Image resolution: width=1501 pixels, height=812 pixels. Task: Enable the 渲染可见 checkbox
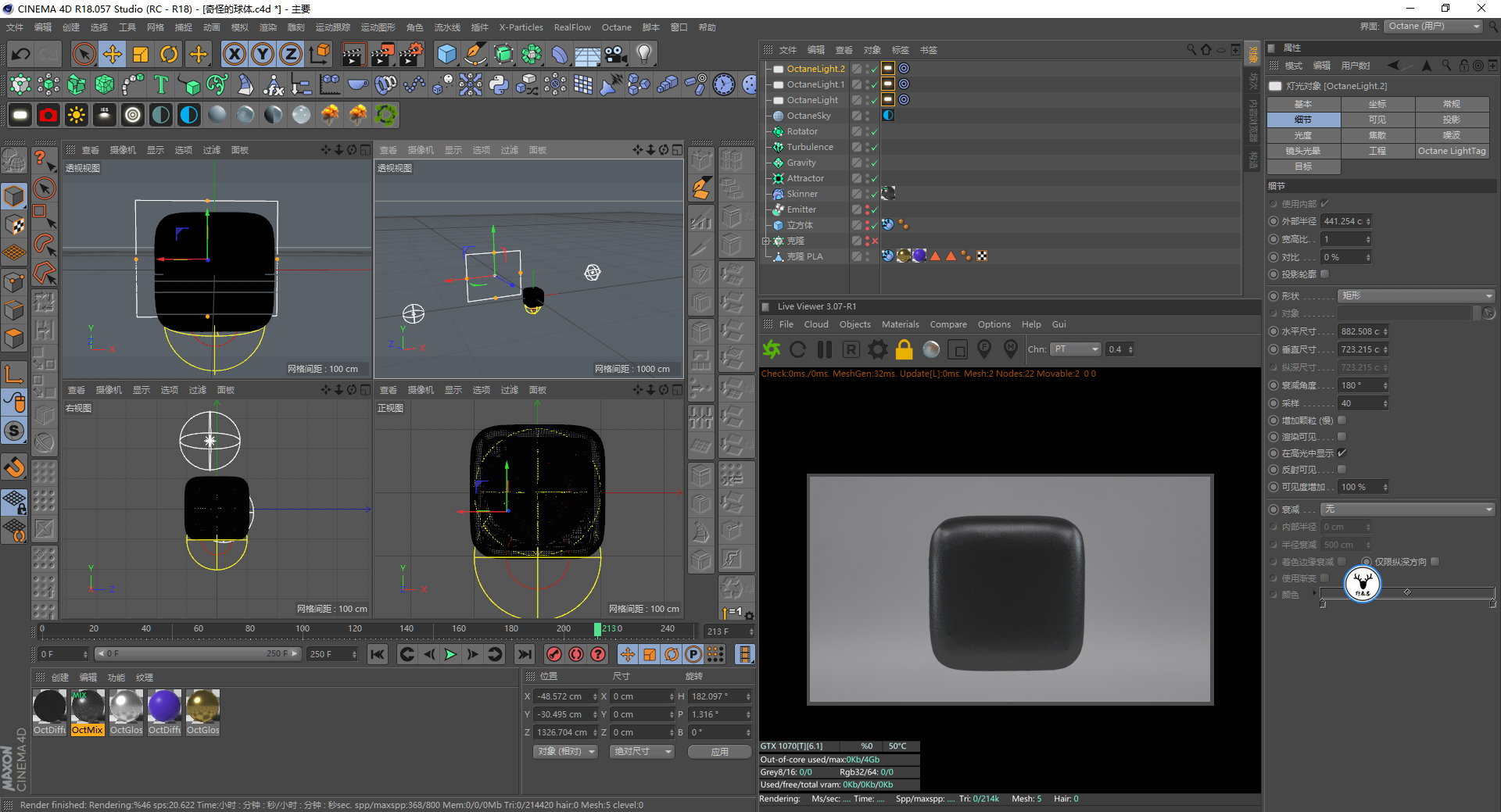click(1342, 436)
